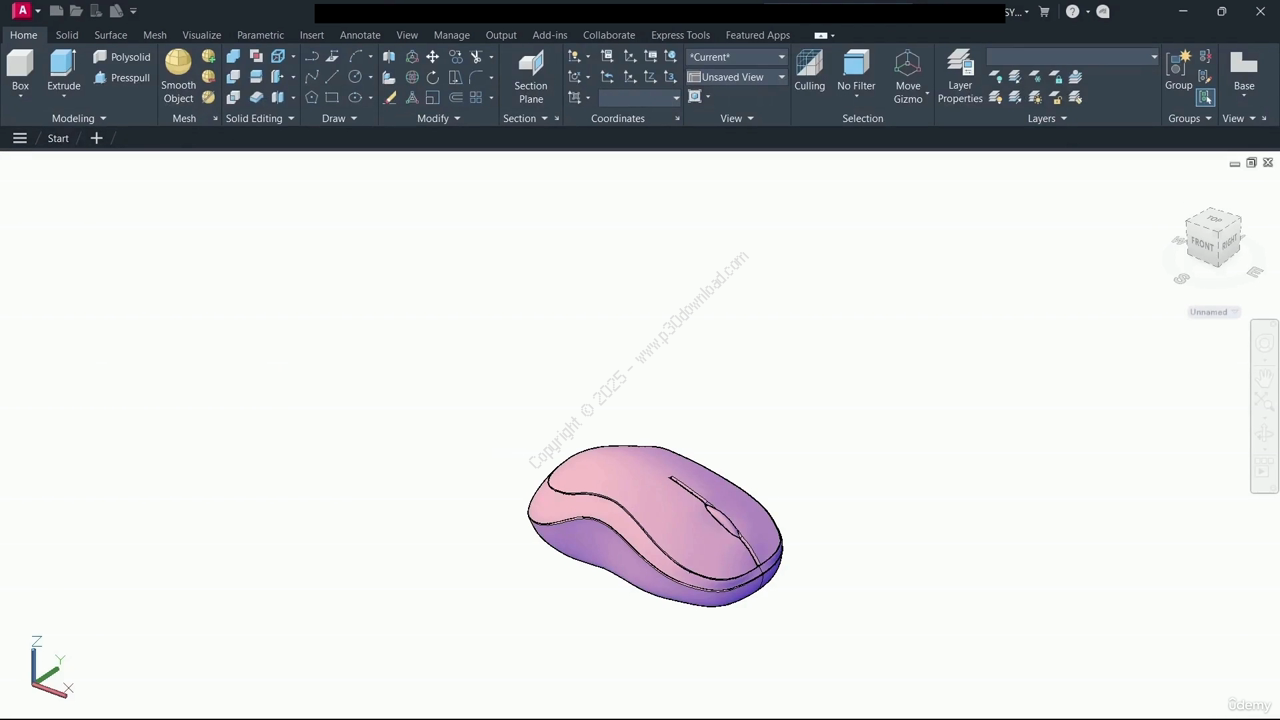Open the Mesh ribbon tab
Viewport: 1280px width, 720px height.
pyautogui.click(x=154, y=35)
